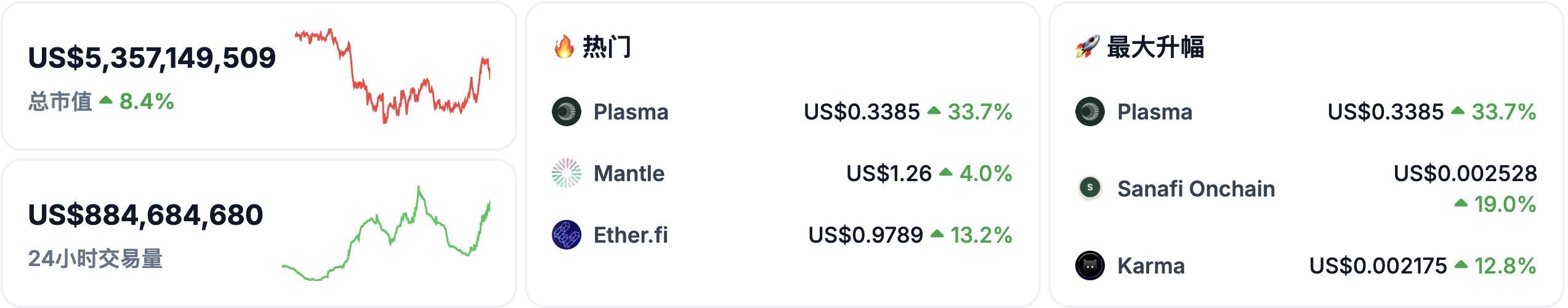
Task: Click the 24小时交易量 trading volume label
Action: (95, 259)
